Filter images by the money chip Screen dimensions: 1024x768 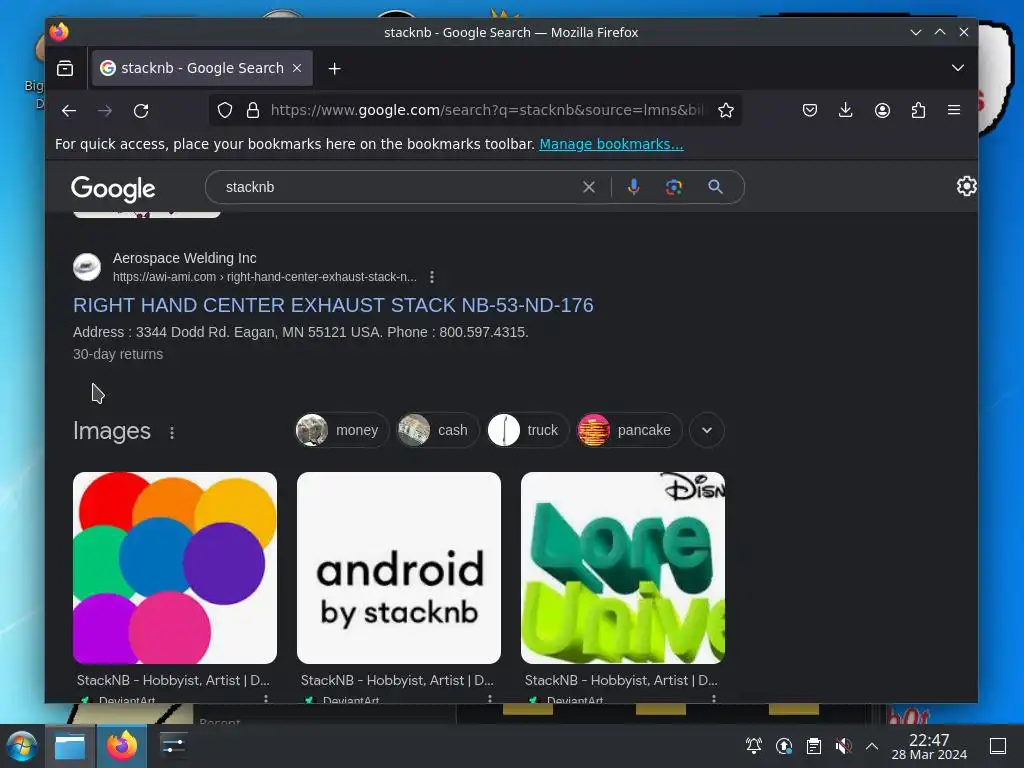coord(342,430)
